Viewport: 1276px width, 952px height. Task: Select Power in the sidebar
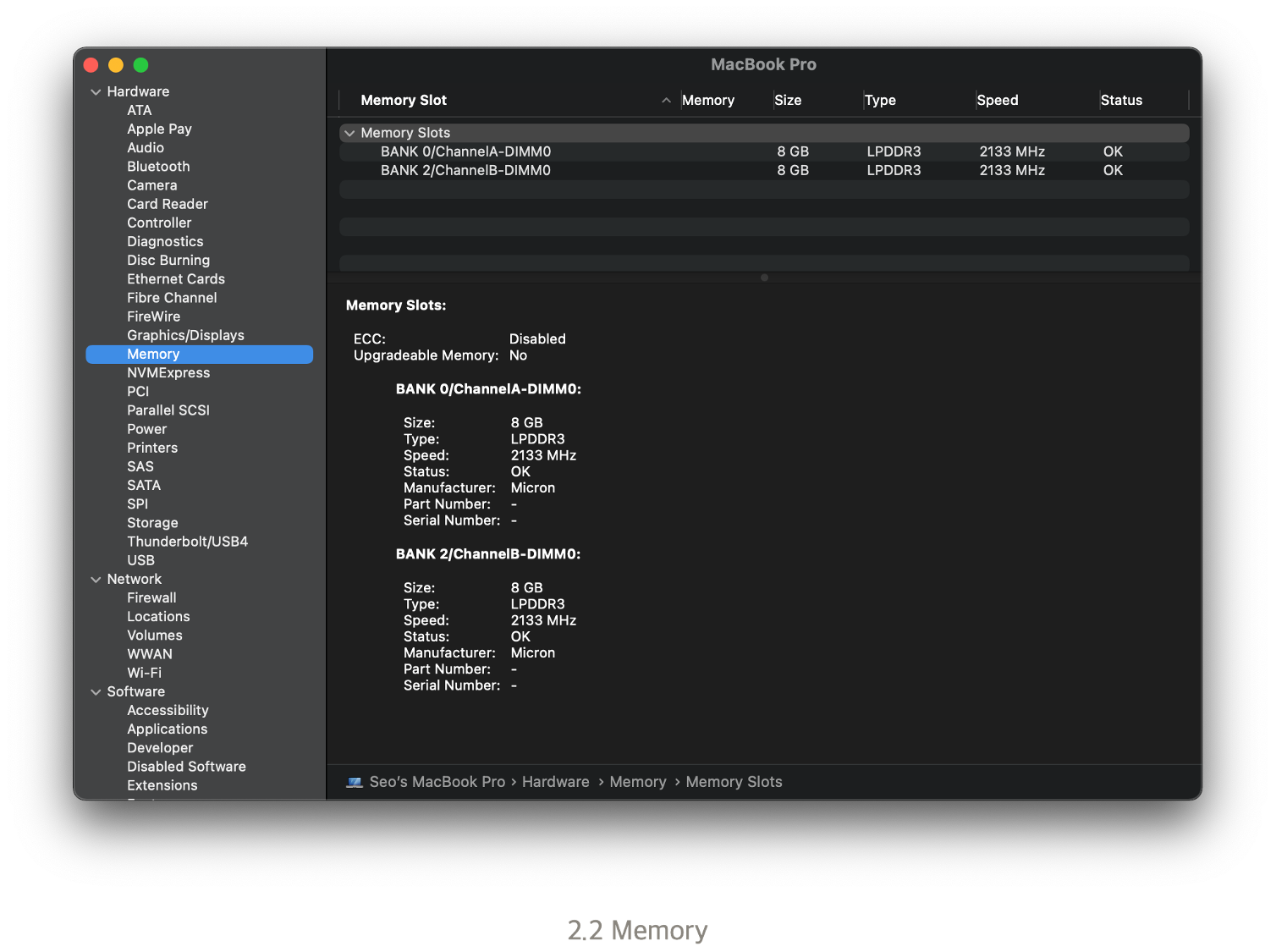(147, 429)
